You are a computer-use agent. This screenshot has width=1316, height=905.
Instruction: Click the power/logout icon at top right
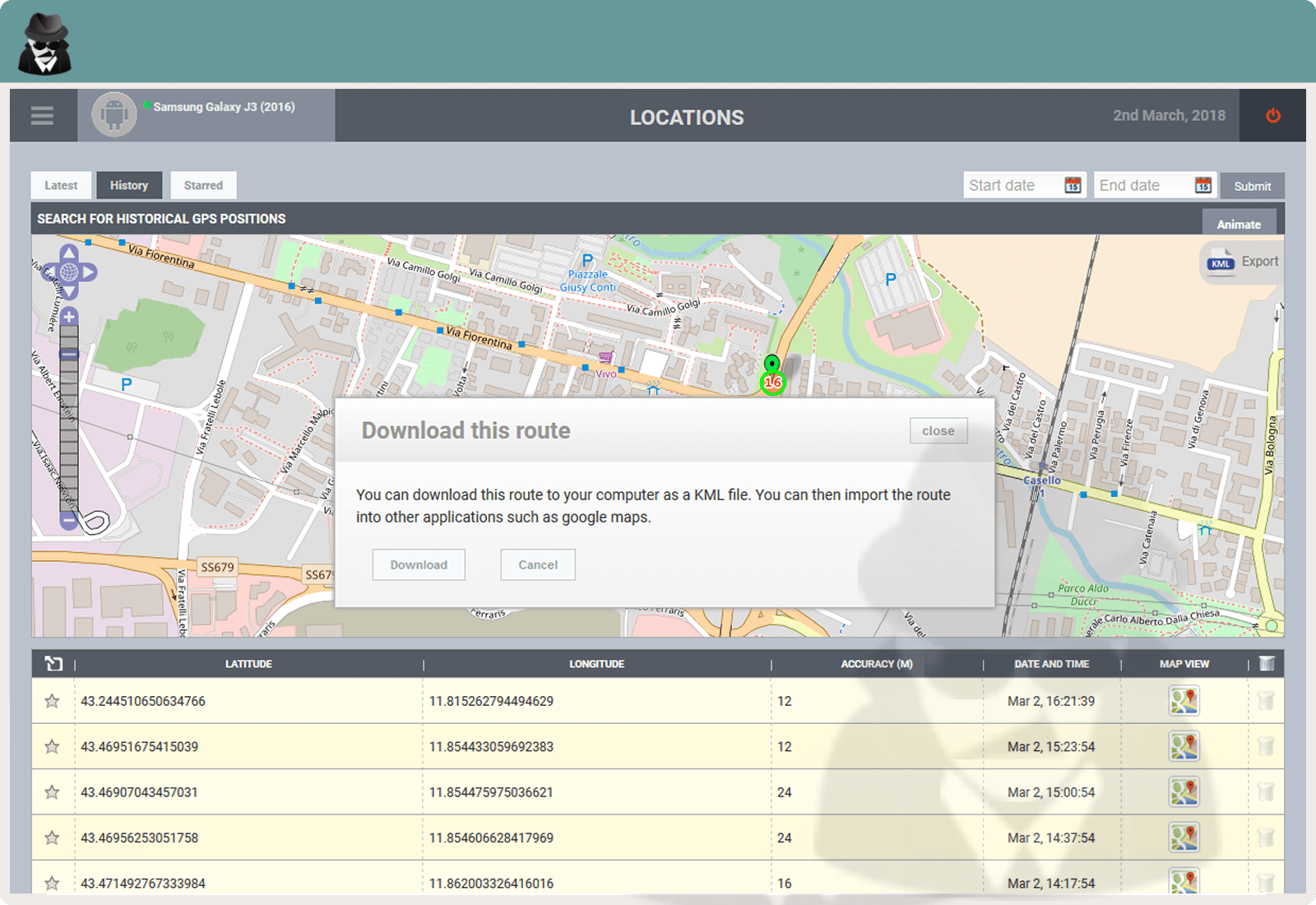click(x=1272, y=115)
